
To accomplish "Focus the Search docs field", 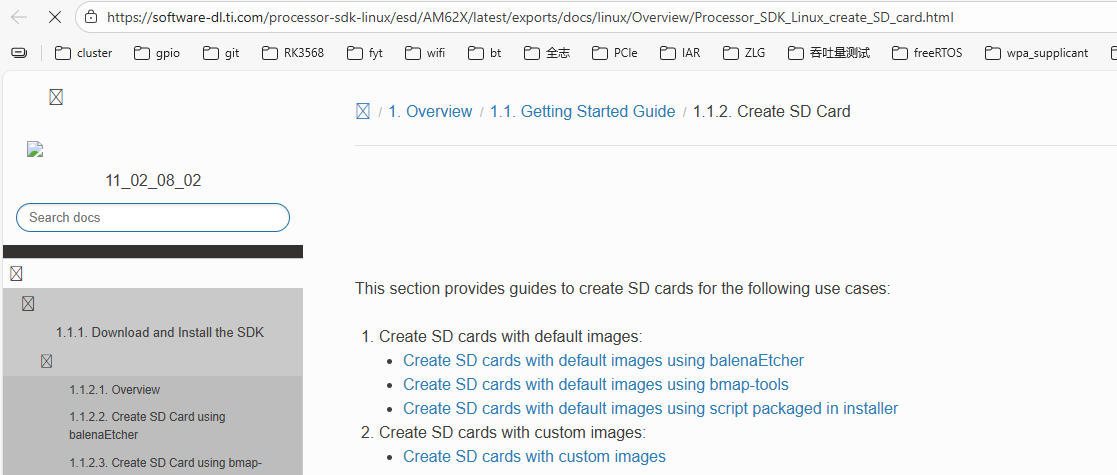I will (153, 217).
